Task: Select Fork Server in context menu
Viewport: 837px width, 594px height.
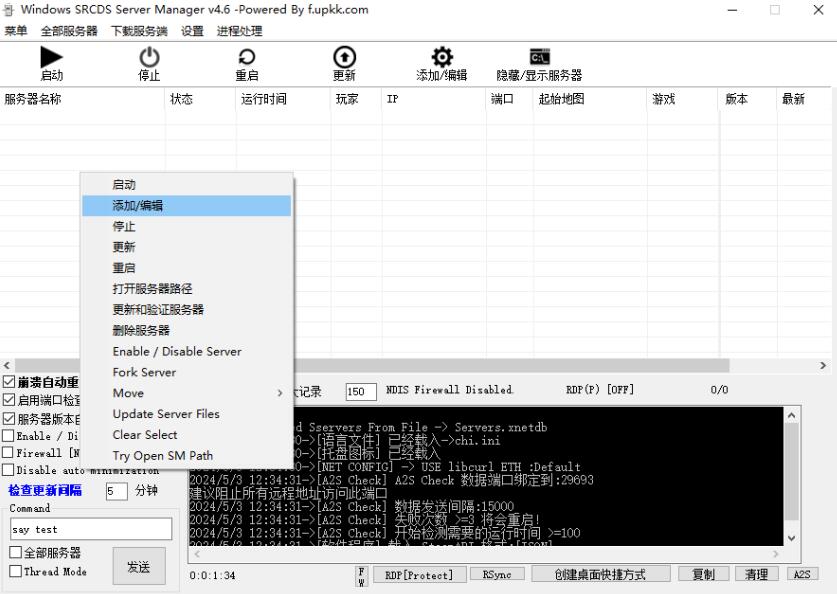Action: click(x=186, y=372)
